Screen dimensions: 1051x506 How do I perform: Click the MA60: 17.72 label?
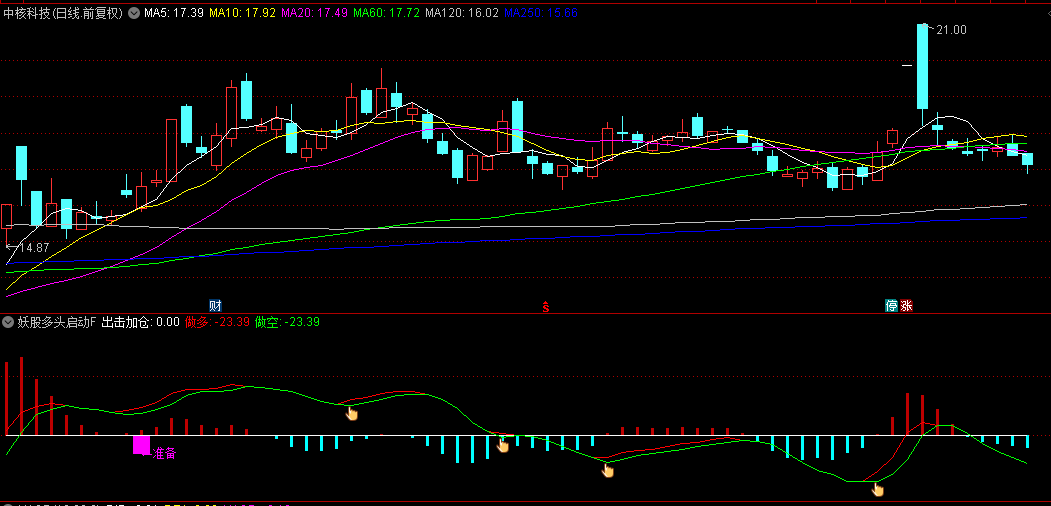click(386, 12)
